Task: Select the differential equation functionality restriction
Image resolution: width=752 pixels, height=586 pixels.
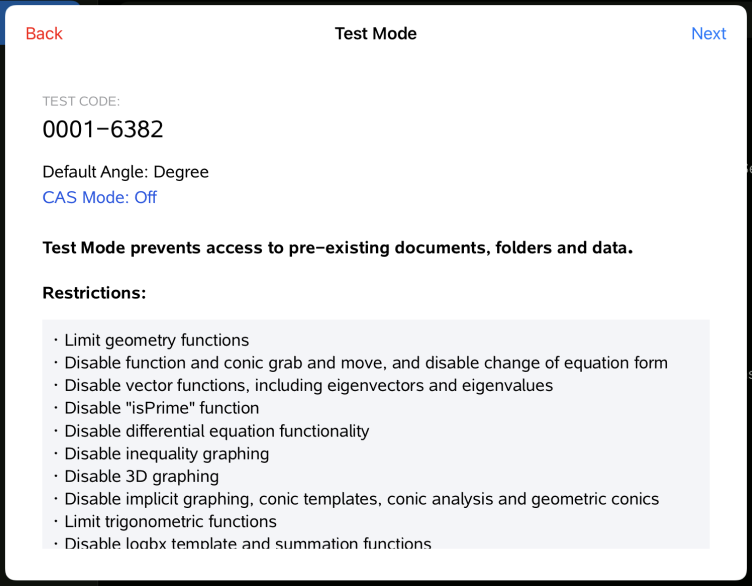Action: pos(217,431)
